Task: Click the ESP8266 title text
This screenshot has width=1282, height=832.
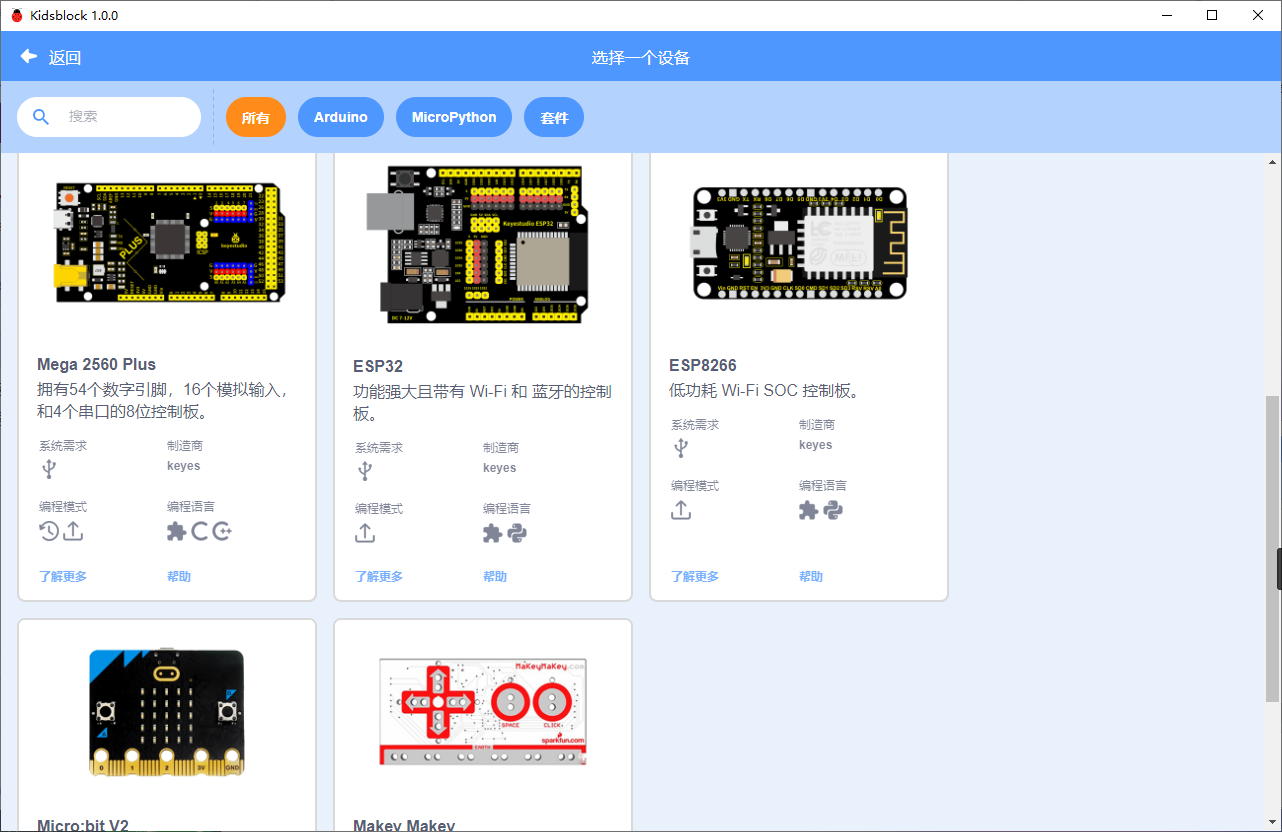Action: 703,366
